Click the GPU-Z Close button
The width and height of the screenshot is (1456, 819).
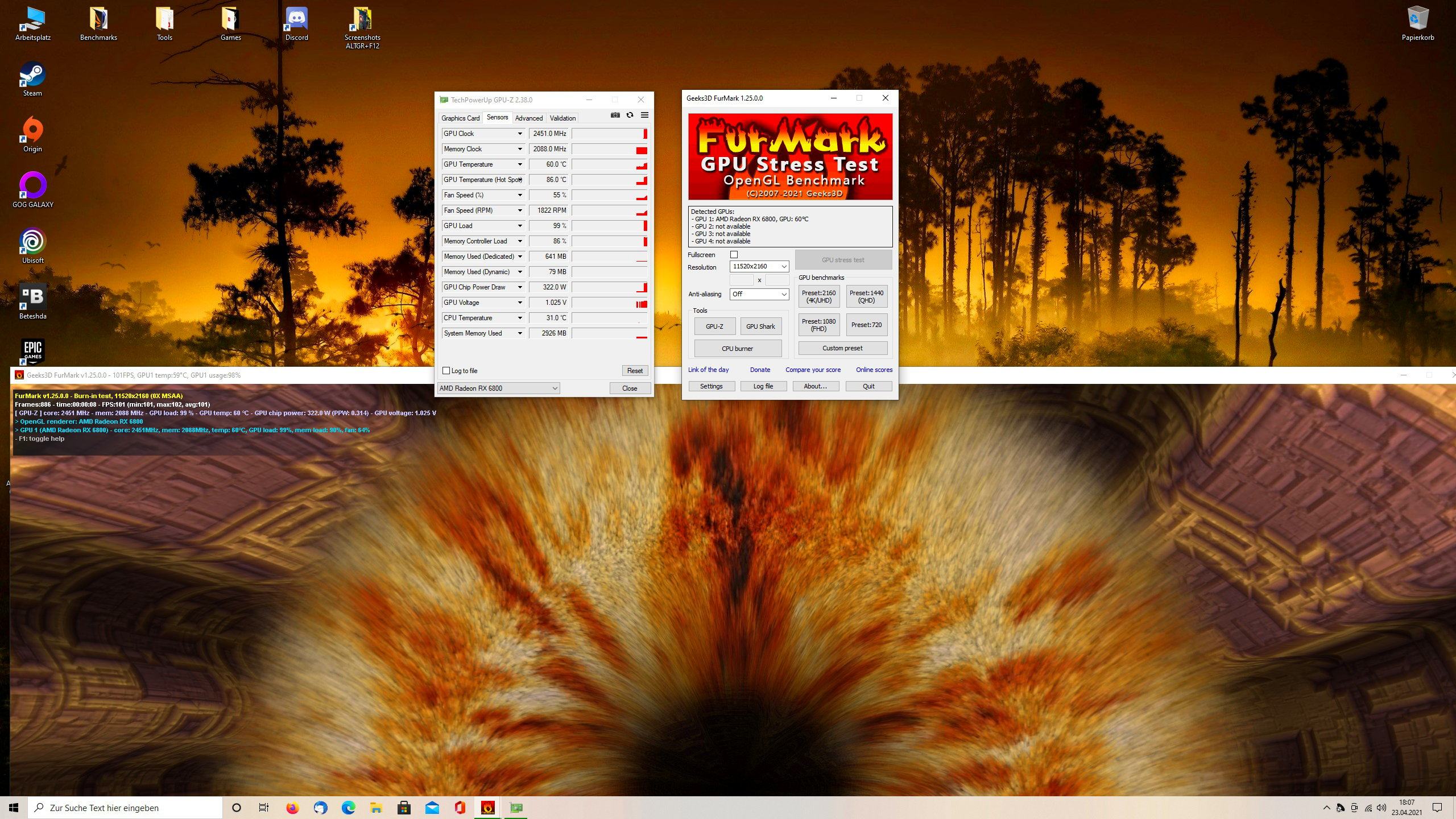pos(630,388)
